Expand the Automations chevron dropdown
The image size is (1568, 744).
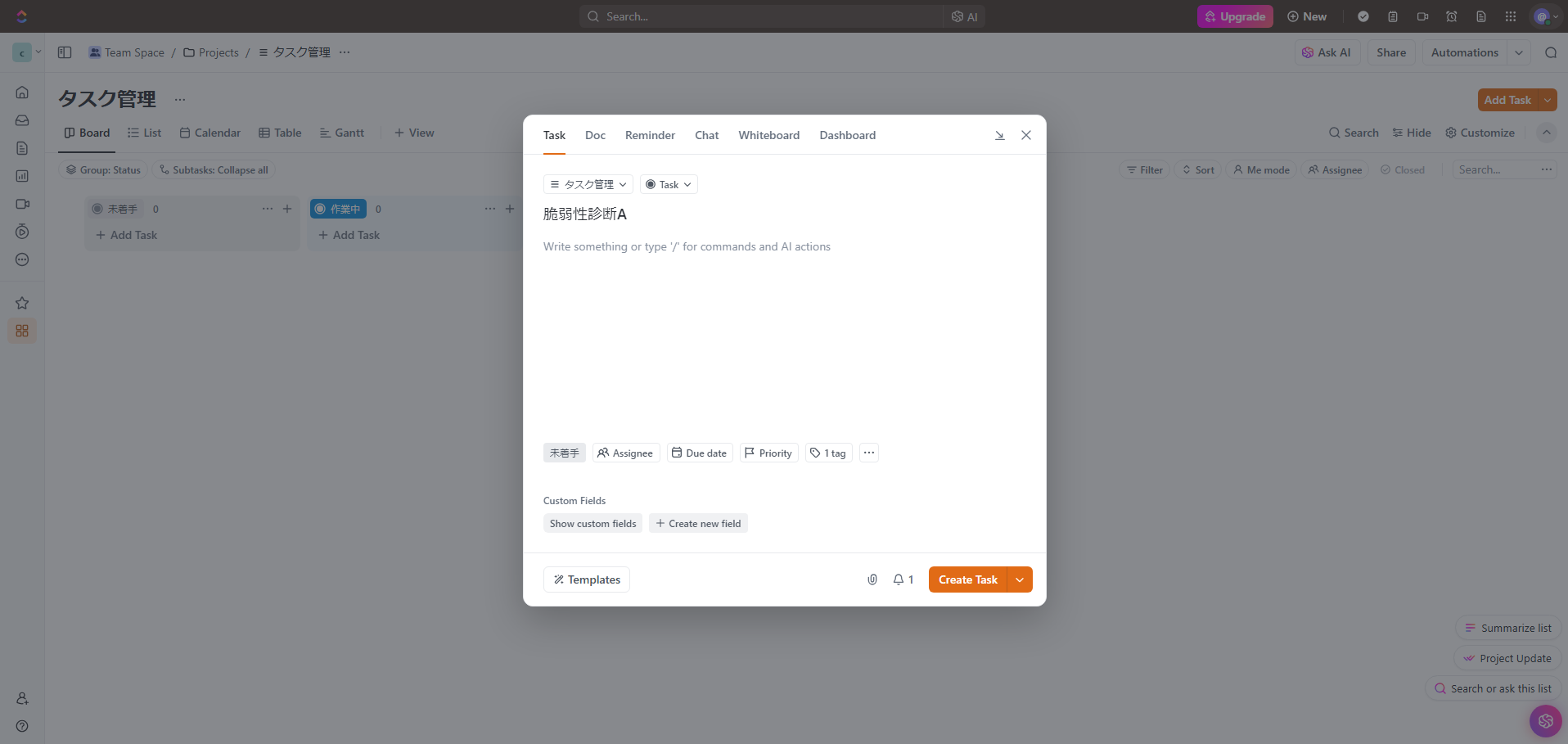(x=1519, y=52)
